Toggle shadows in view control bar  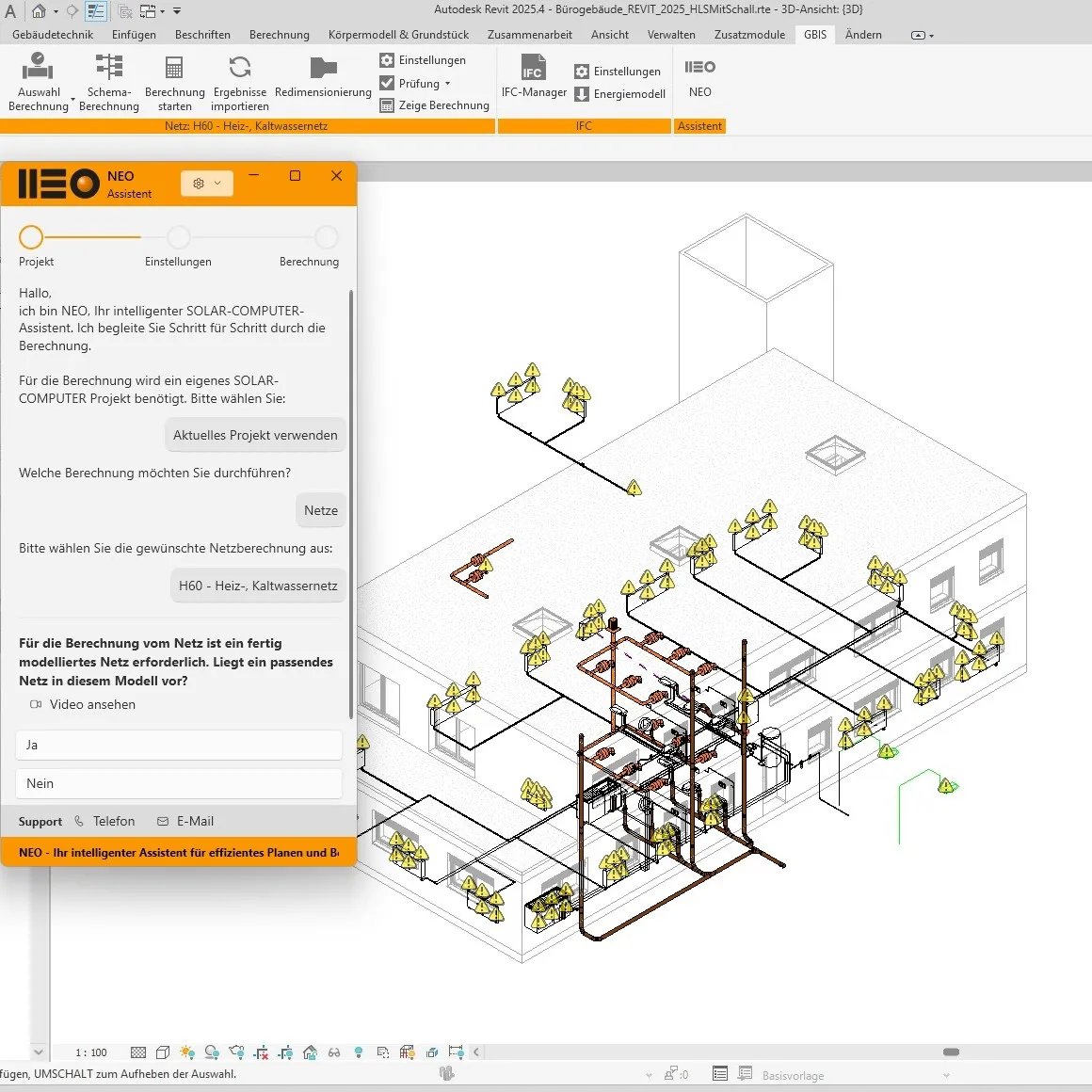pyautogui.click(x=212, y=1052)
